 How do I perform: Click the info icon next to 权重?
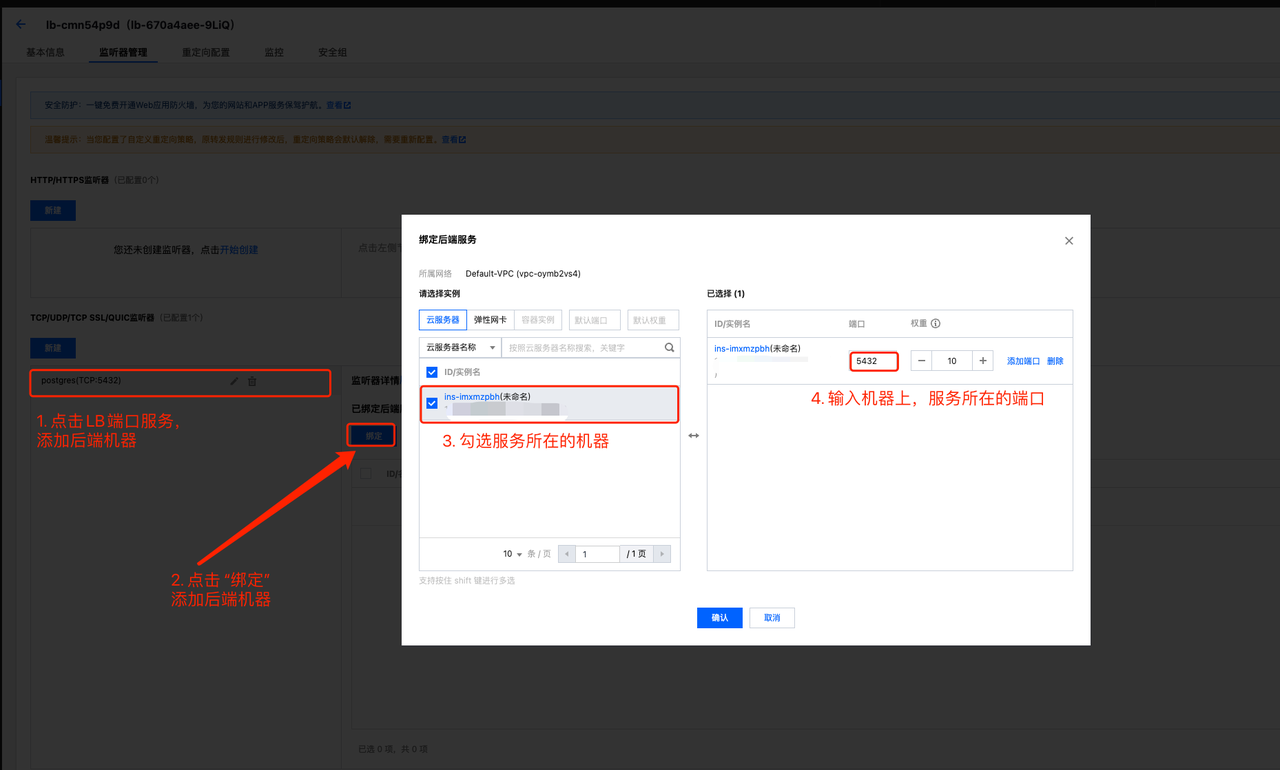[x=936, y=324]
